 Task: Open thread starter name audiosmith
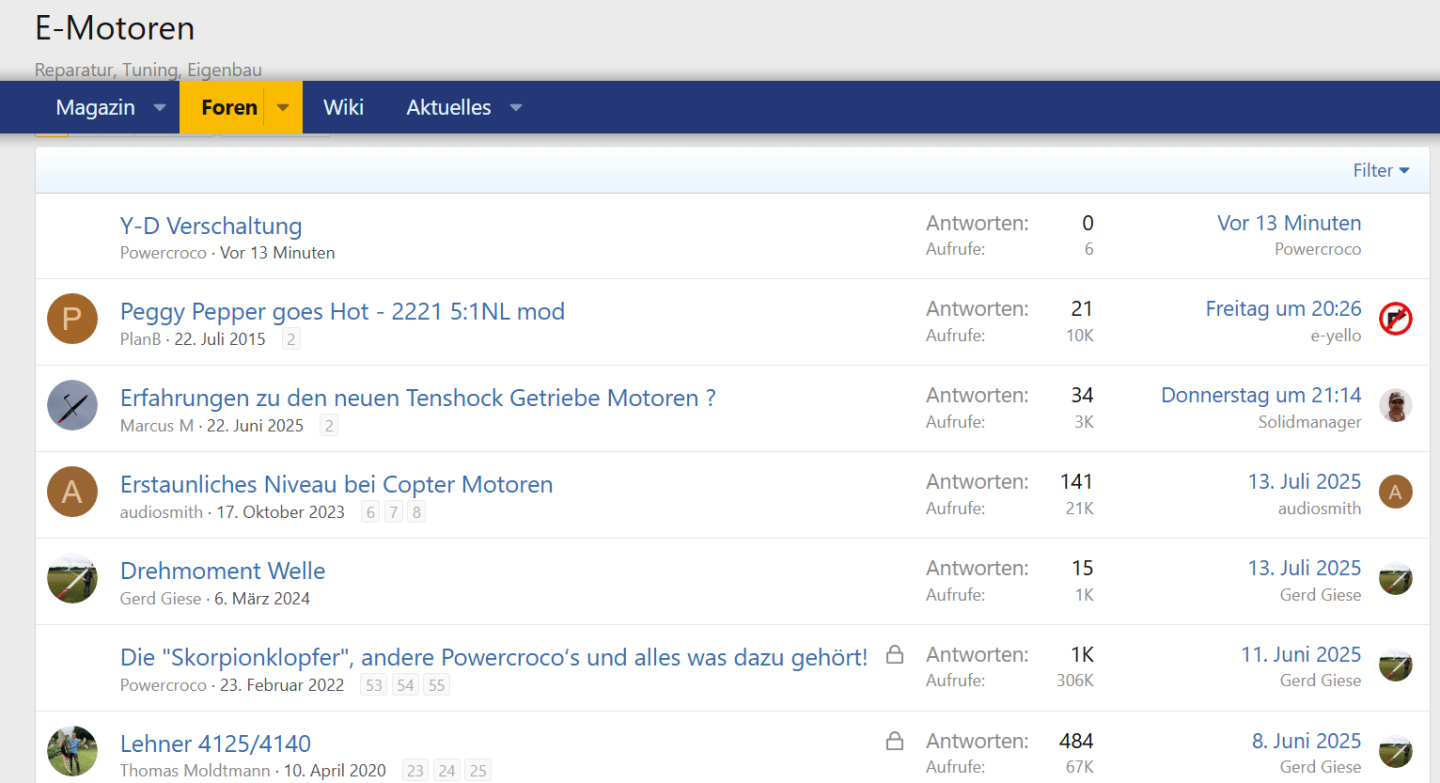(162, 512)
